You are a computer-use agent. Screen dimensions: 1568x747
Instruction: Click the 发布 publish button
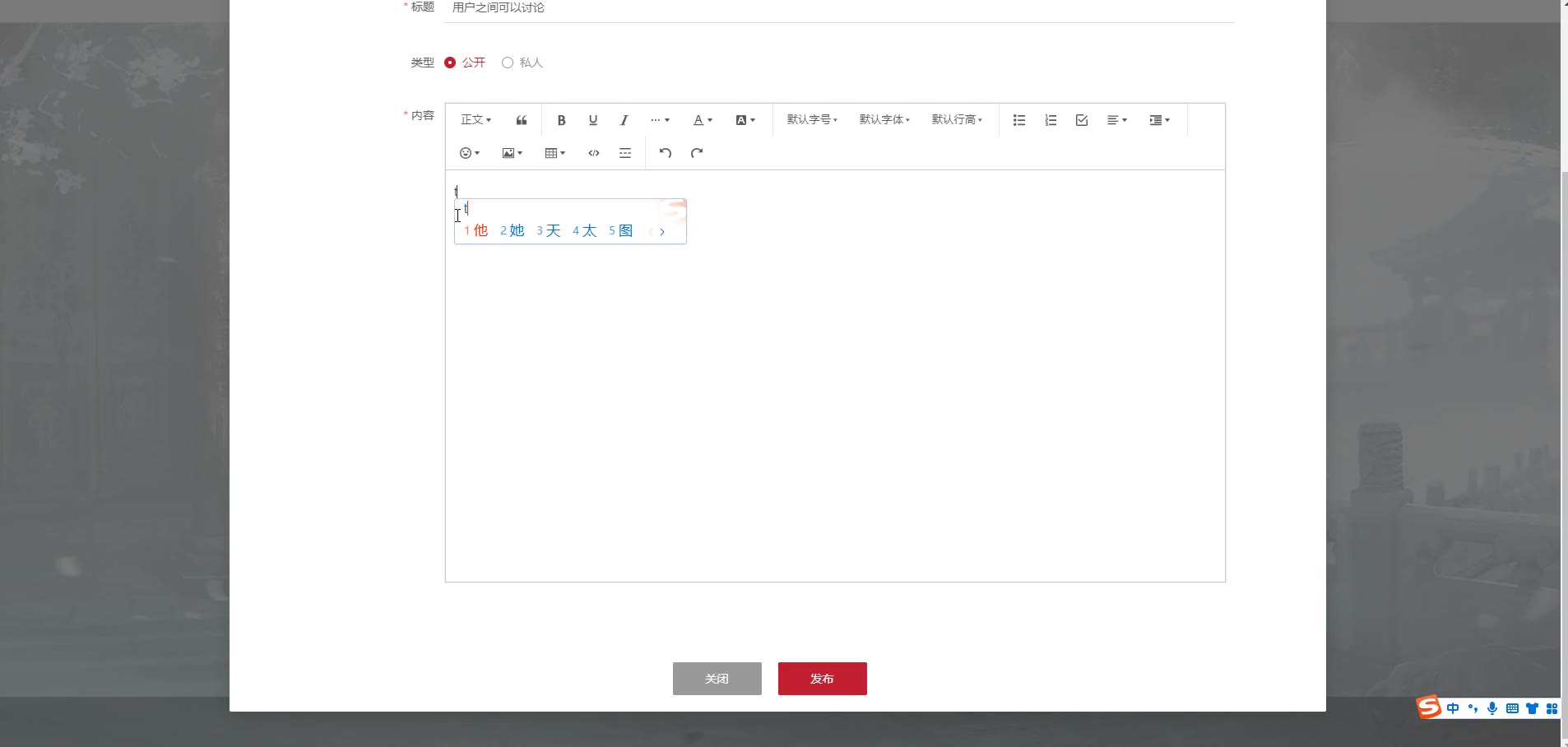(x=823, y=679)
